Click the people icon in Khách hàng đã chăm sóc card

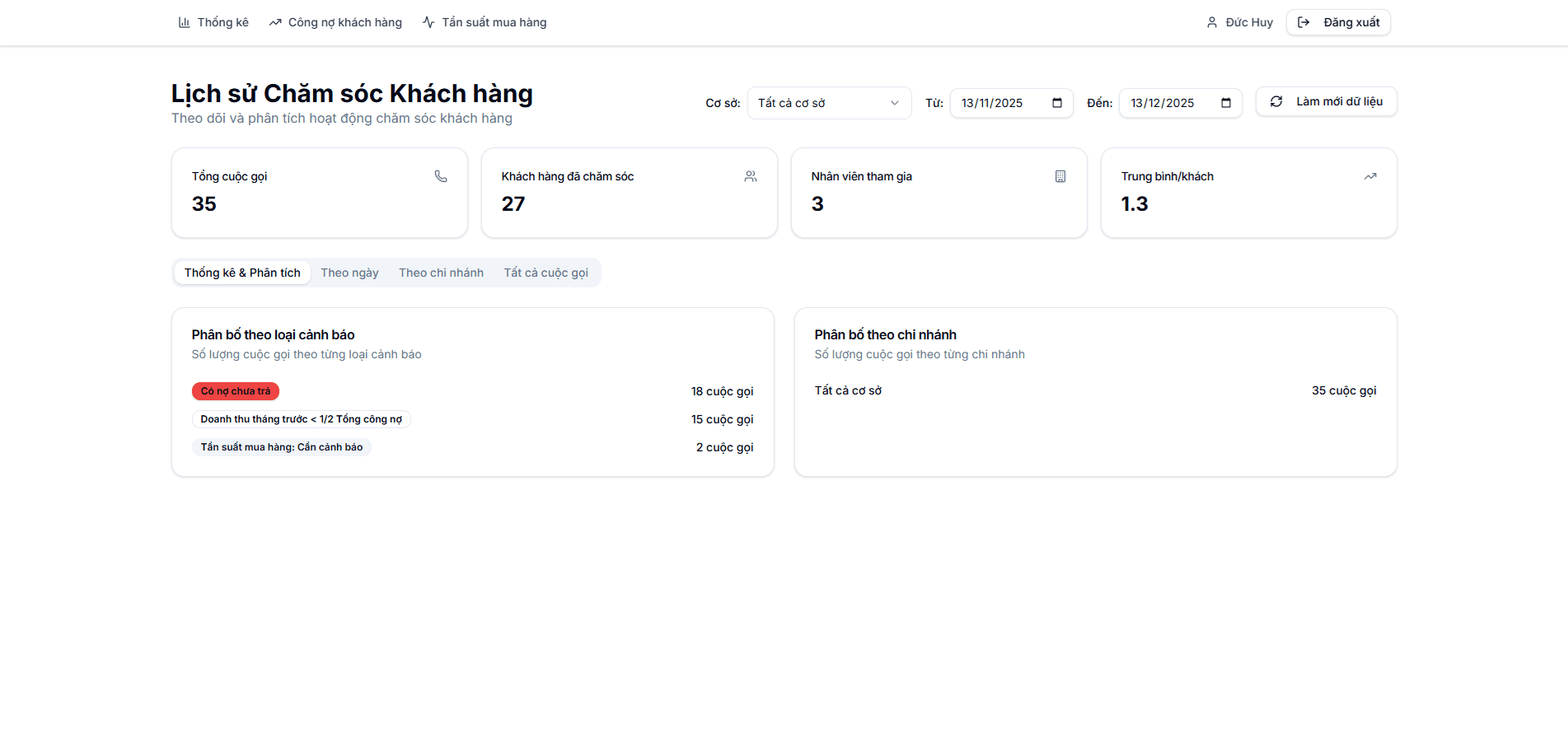pos(751,176)
